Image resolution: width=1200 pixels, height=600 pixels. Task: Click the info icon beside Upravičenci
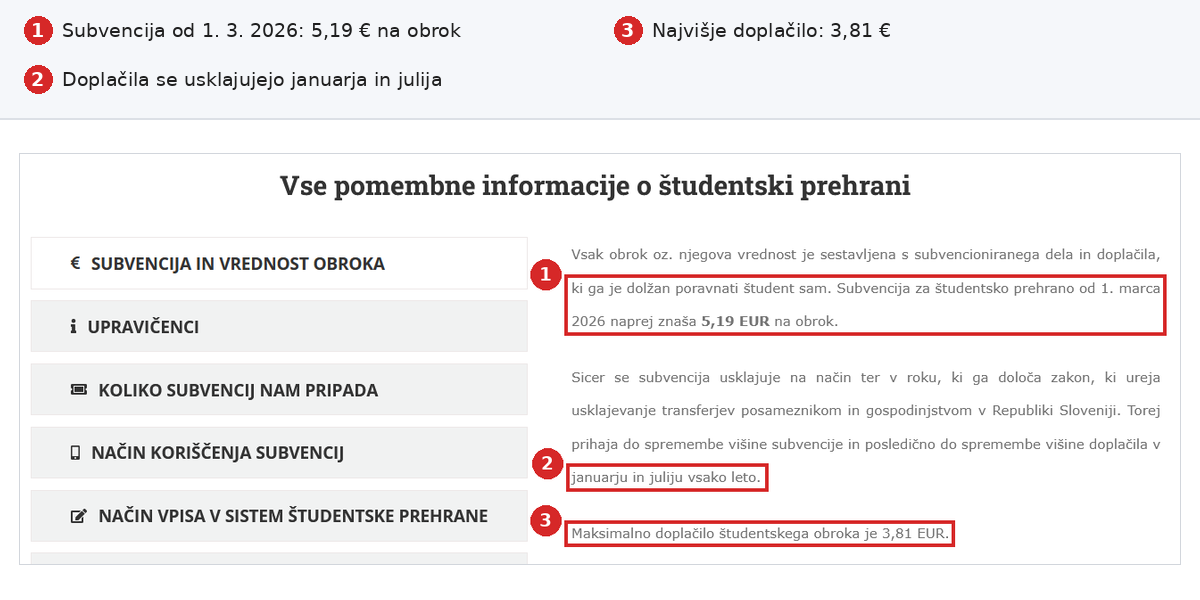(73, 327)
